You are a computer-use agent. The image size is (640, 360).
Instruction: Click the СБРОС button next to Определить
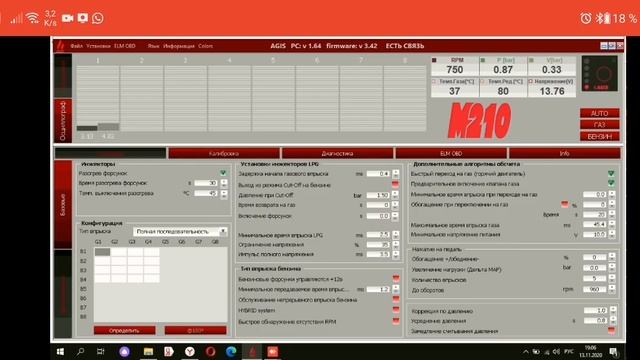(x=196, y=330)
